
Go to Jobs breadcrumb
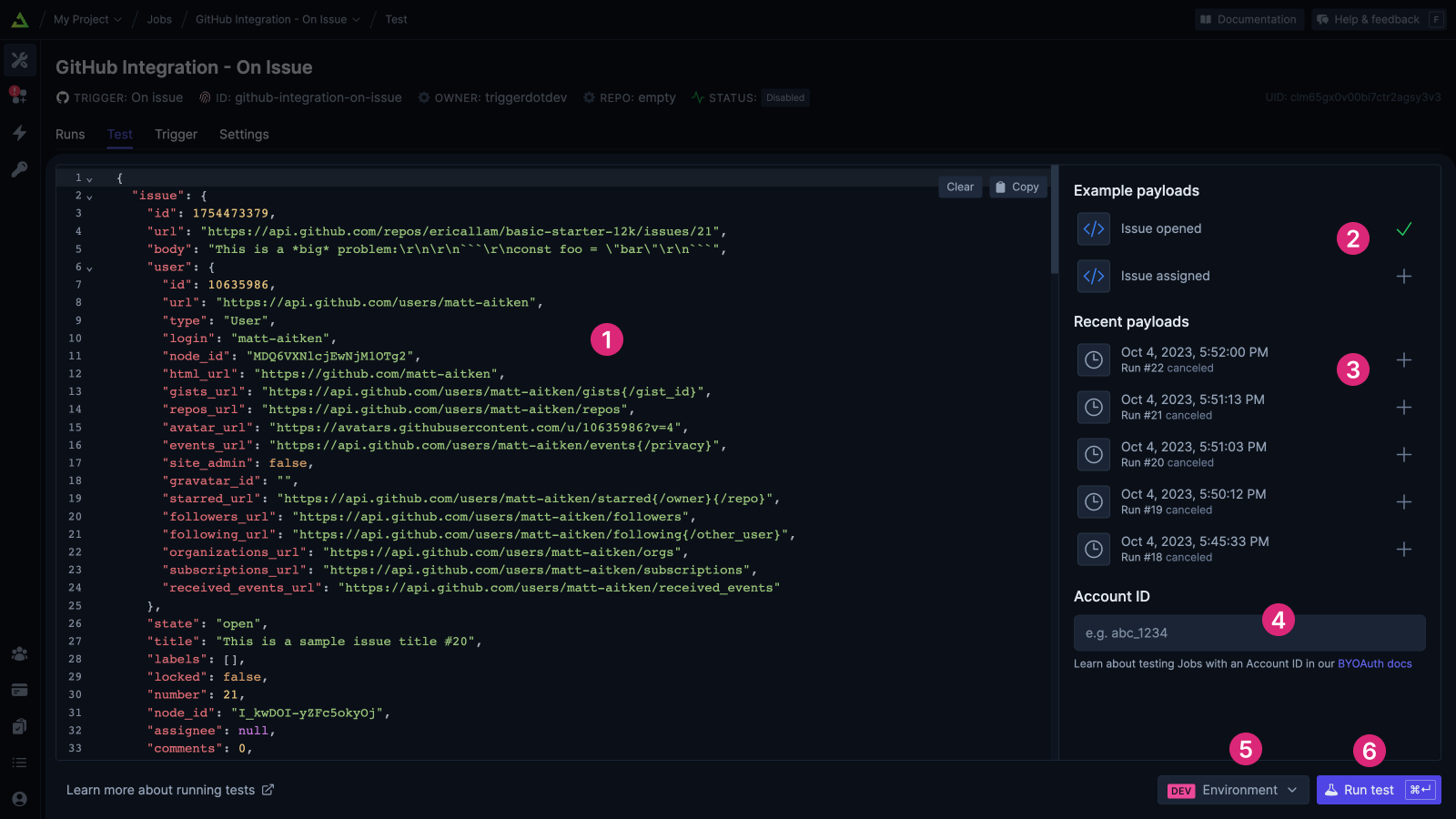159,19
